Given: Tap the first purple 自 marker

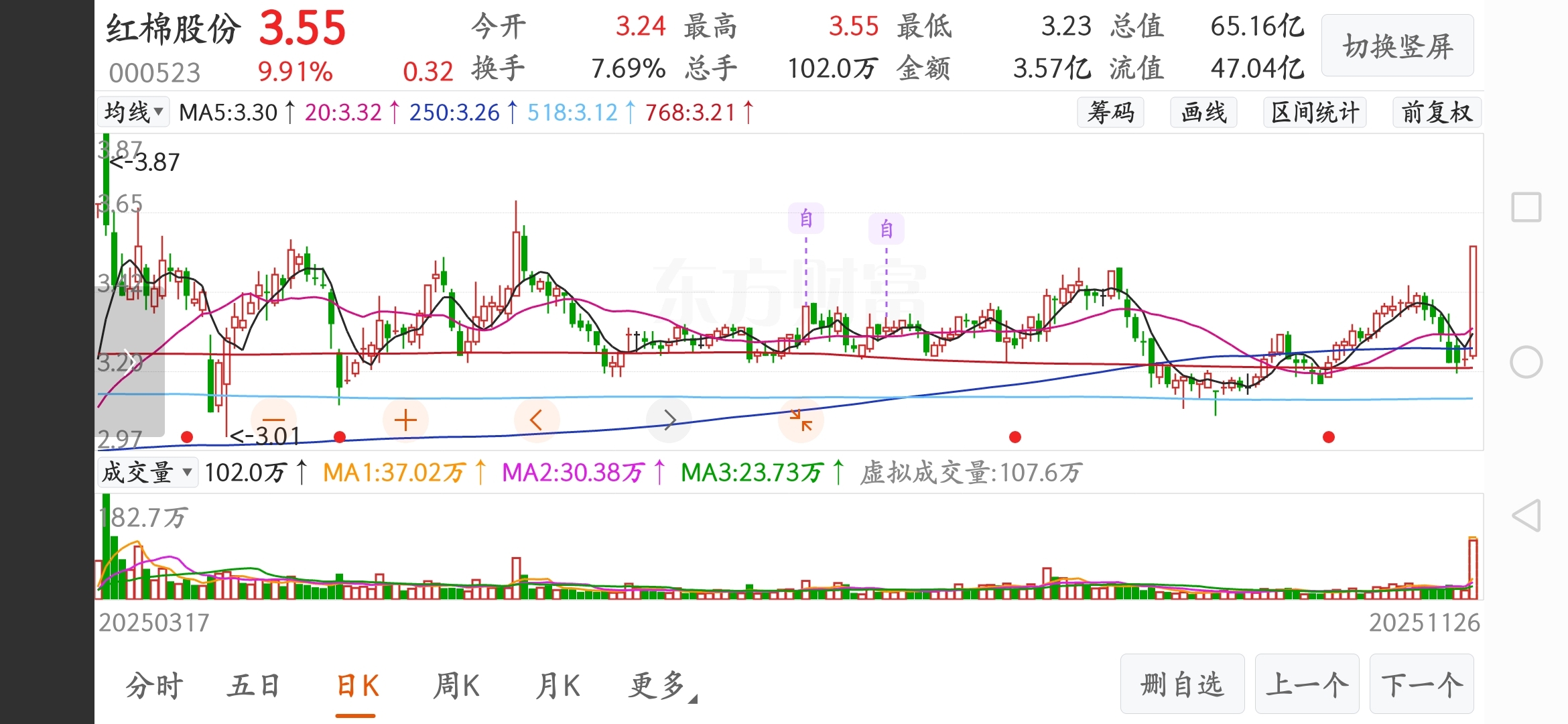Looking at the screenshot, I should [x=806, y=219].
